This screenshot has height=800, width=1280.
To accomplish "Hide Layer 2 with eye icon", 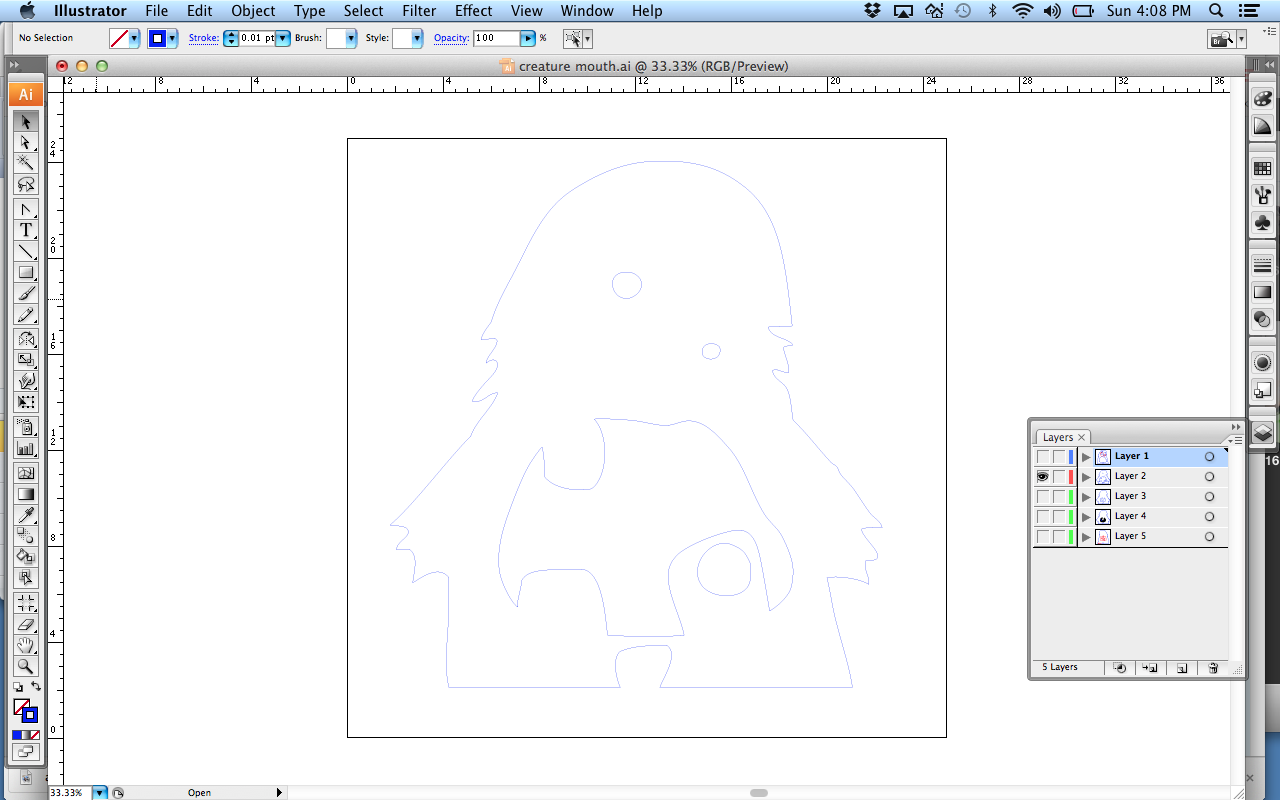I will tap(1043, 477).
